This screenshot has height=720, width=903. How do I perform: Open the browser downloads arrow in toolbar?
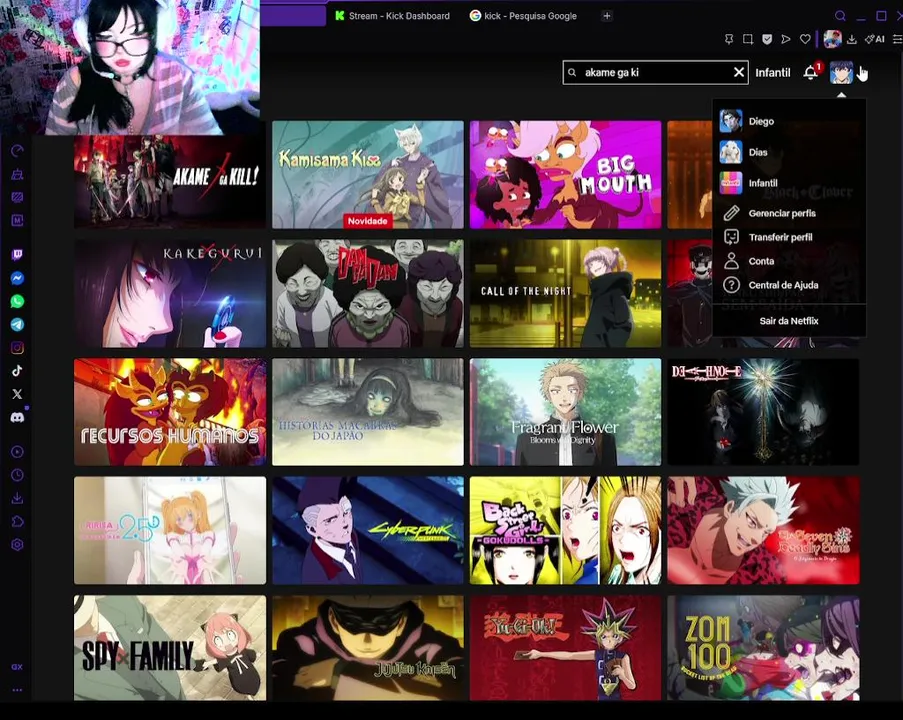852,39
